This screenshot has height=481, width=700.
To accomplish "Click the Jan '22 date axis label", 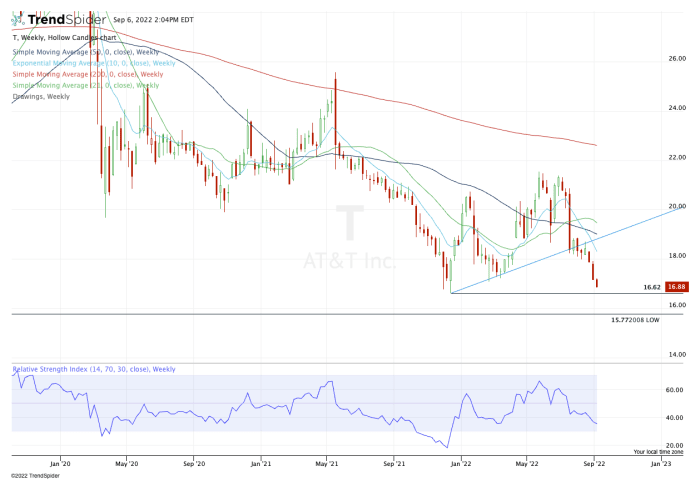I will click(x=461, y=464).
